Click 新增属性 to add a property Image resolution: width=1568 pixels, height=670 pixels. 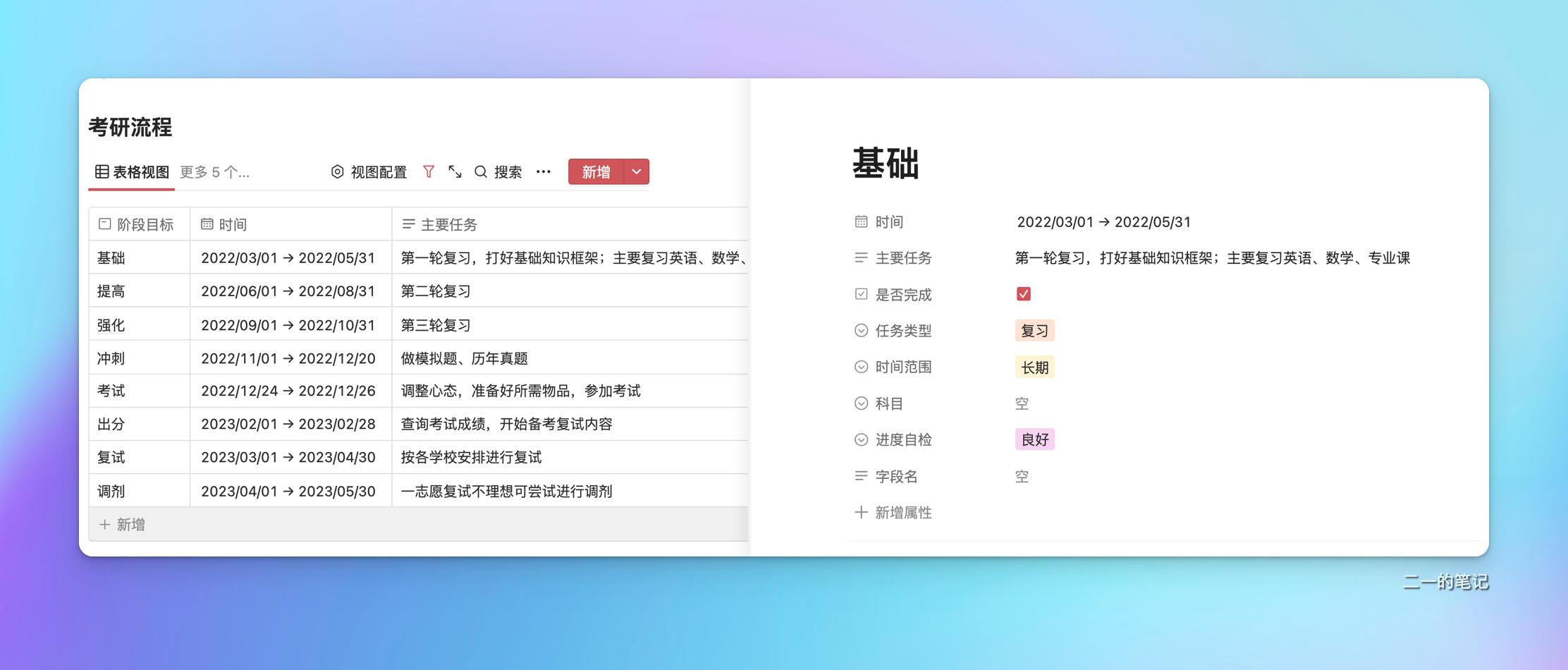point(902,512)
